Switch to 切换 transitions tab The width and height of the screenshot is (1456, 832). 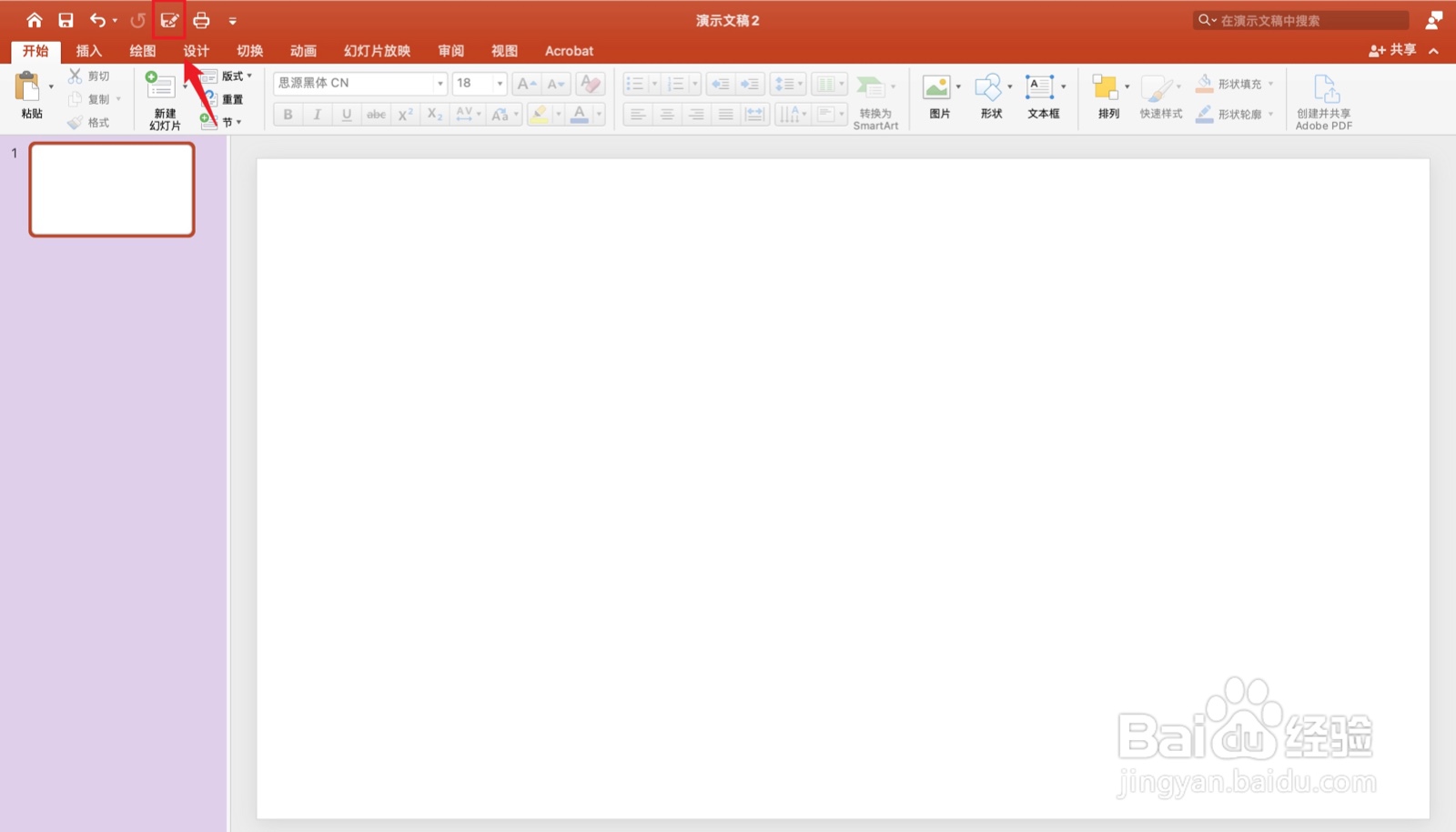[249, 51]
